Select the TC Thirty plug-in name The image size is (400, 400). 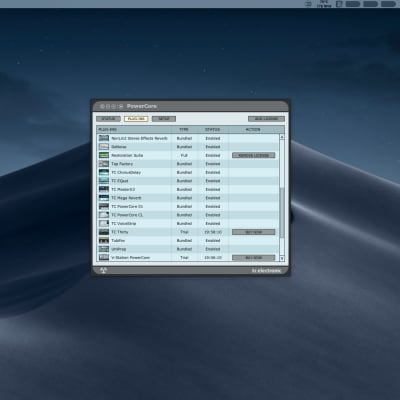point(120,232)
